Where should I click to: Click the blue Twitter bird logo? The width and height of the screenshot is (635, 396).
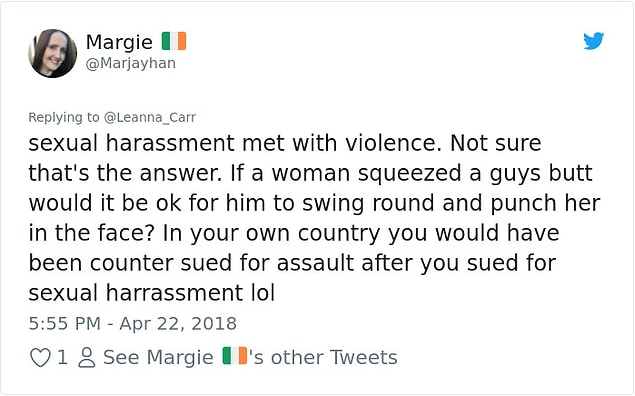pyautogui.click(x=593, y=41)
